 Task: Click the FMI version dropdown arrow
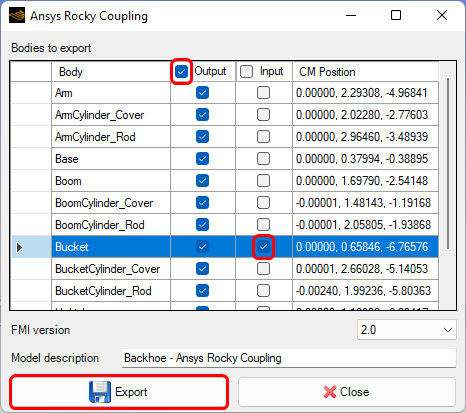pos(448,330)
